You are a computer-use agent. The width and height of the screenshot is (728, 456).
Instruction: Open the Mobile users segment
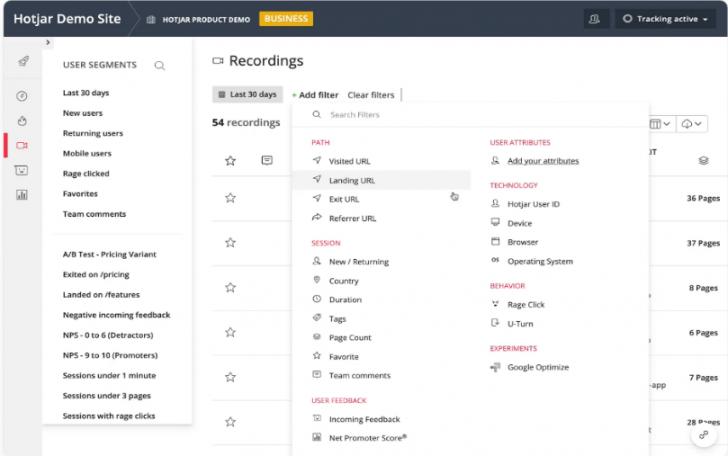click(x=87, y=153)
